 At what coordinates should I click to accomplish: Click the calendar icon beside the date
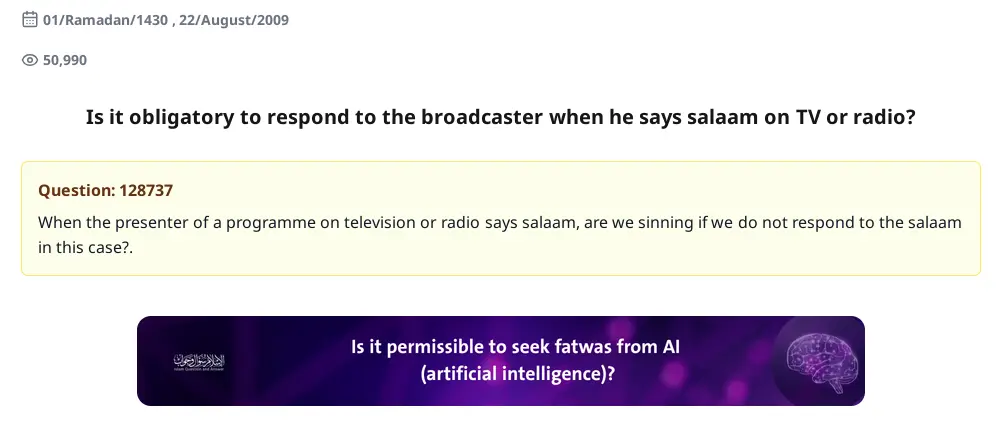click(30, 20)
